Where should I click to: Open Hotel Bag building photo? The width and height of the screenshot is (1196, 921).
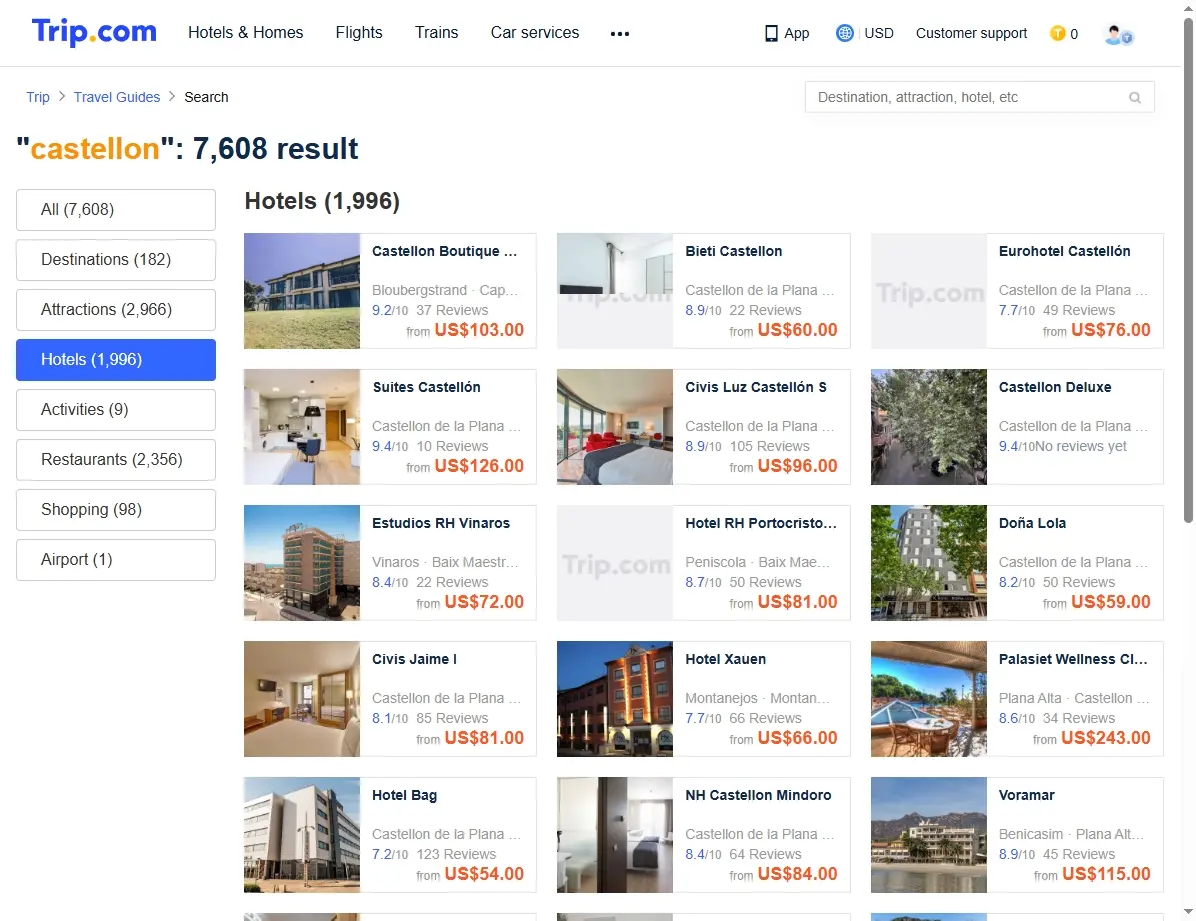(301, 835)
